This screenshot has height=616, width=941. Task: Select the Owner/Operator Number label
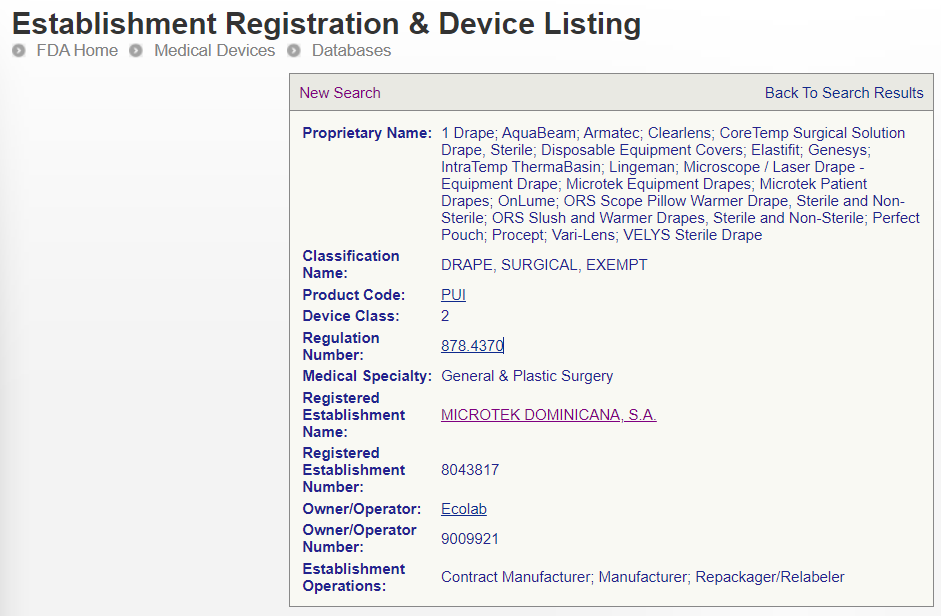(359, 539)
